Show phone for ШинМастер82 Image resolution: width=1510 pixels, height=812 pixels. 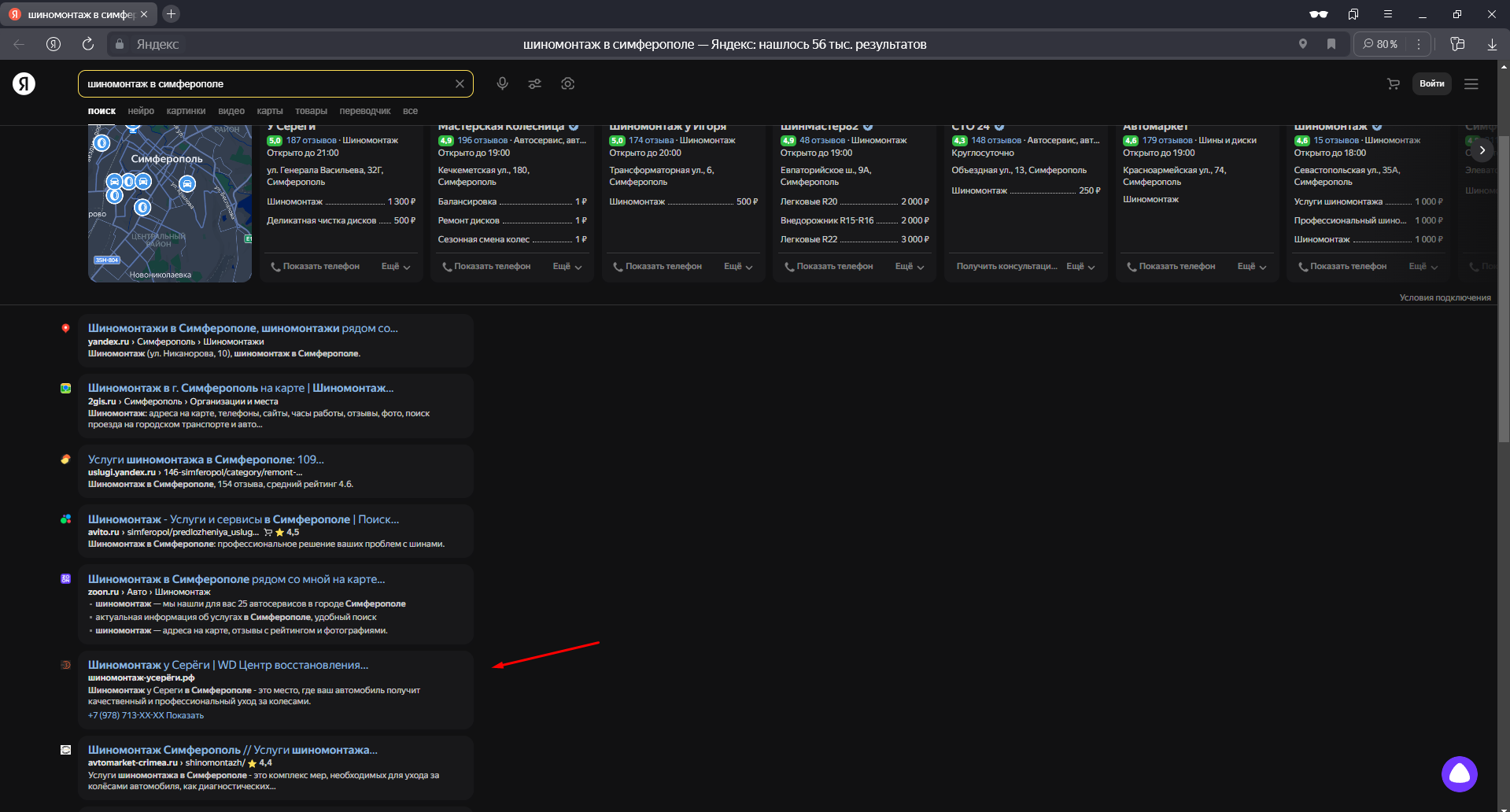pos(829,267)
